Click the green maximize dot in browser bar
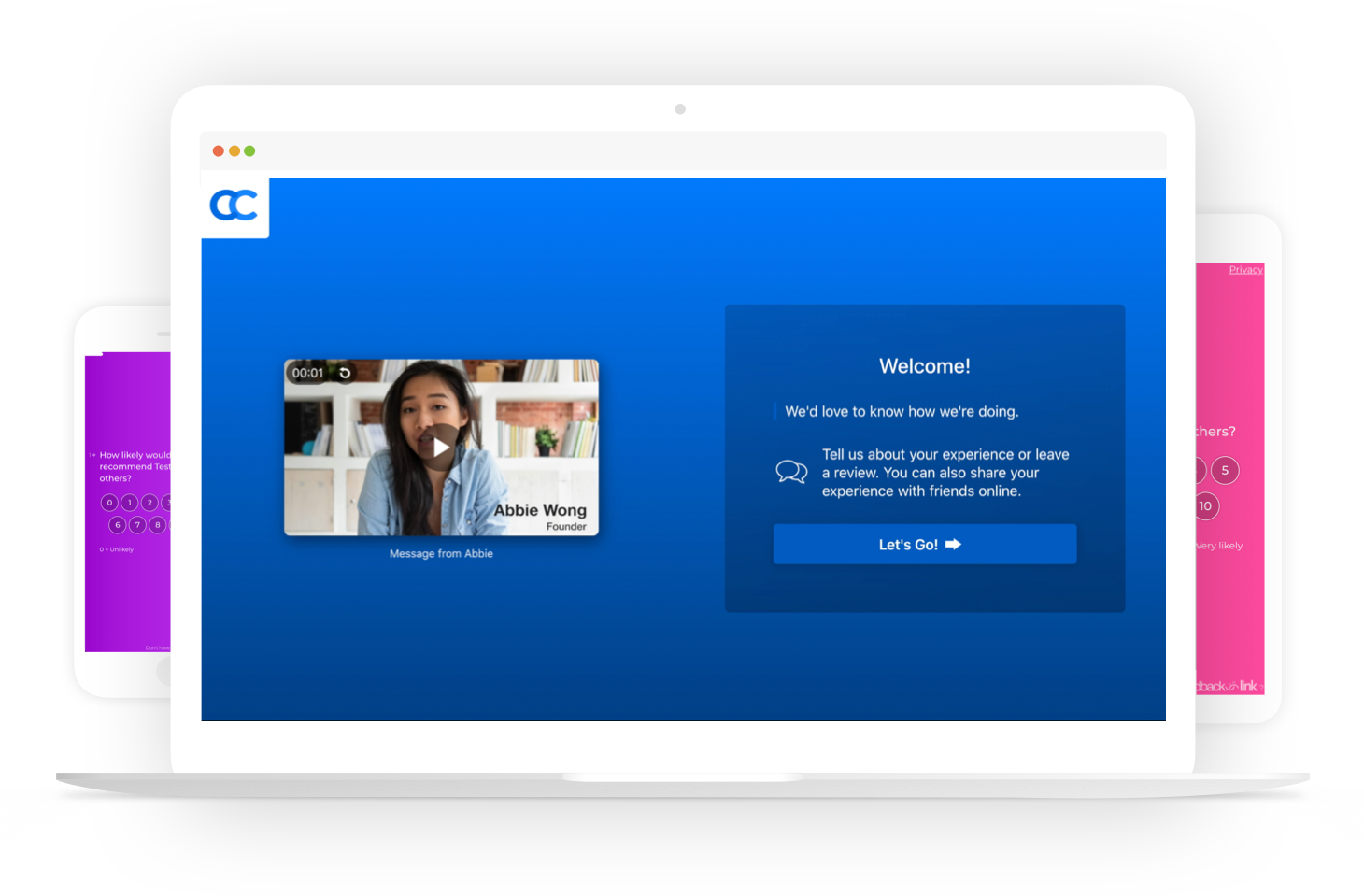The width and height of the screenshot is (1364, 896). click(x=249, y=151)
